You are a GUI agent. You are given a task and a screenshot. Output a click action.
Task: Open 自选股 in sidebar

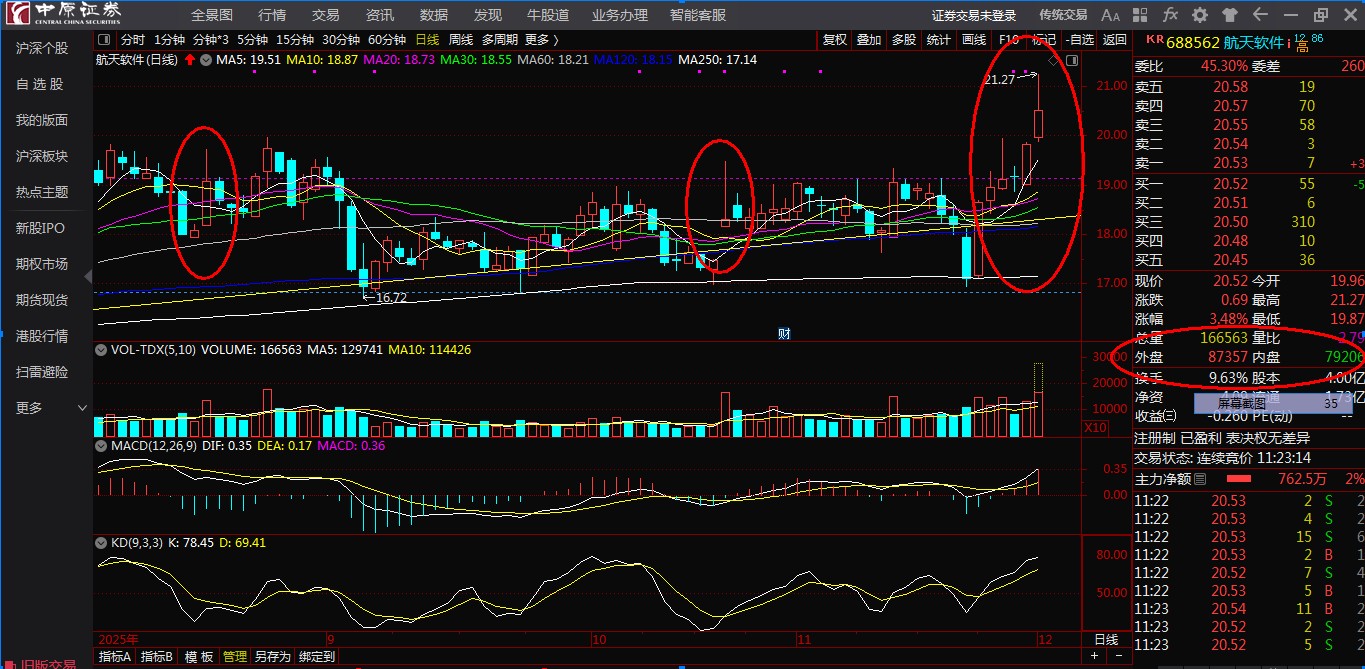tap(40, 84)
